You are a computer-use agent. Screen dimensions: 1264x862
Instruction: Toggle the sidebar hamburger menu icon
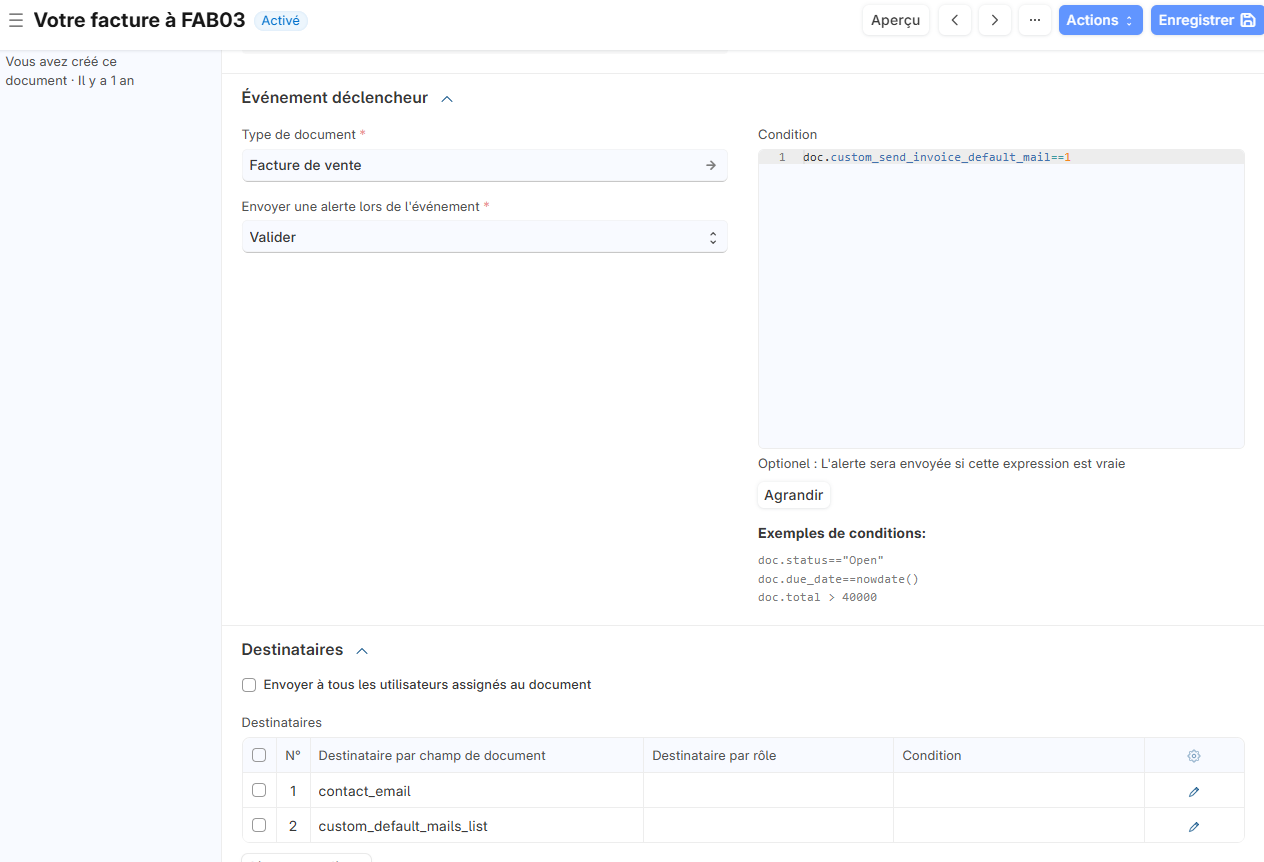16,20
